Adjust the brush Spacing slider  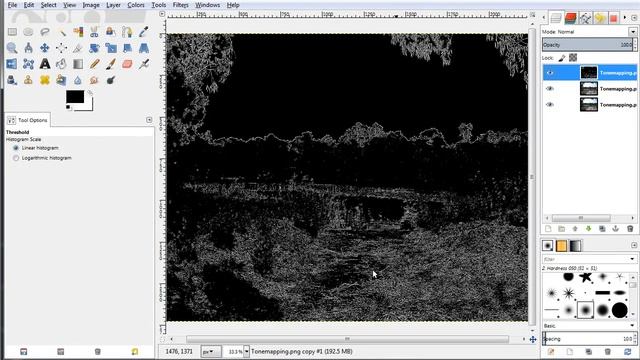pyautogui.click(x=589, y=339)
